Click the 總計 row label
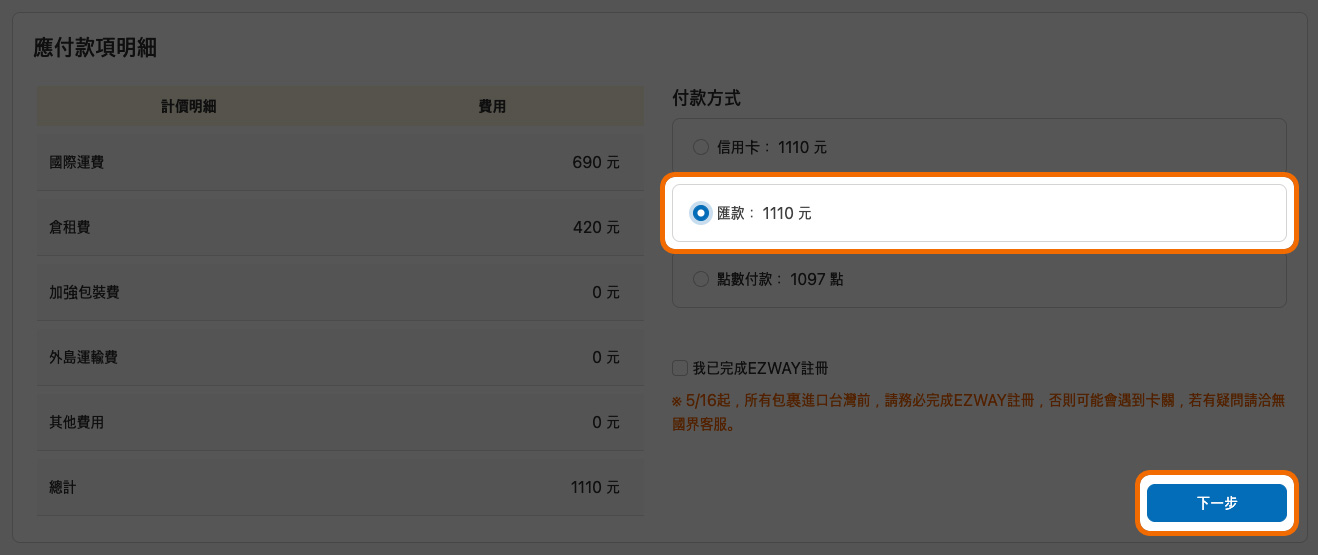Viewport: 1318px width, 555px height. click(x=62, y=487)
